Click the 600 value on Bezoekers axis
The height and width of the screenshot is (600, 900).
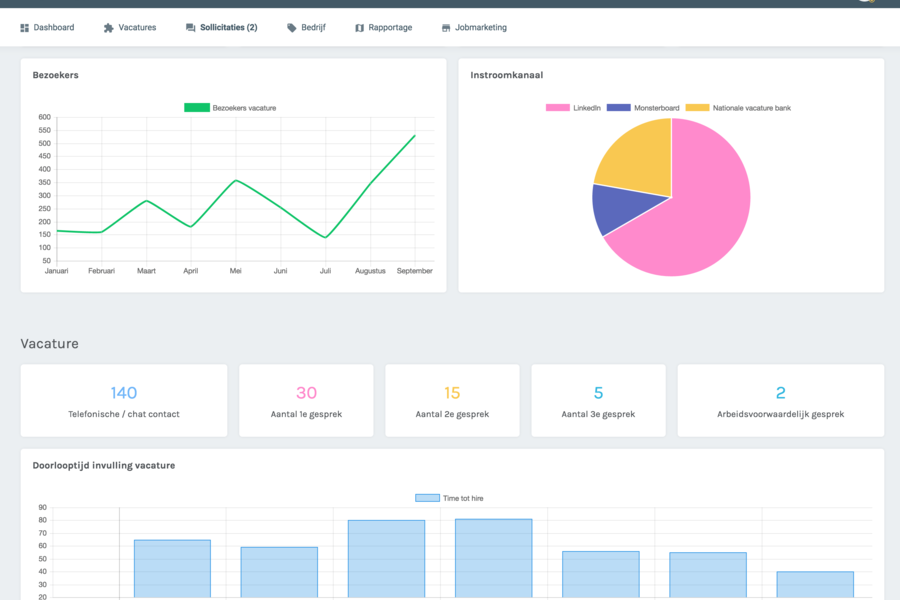pyautogui.click(x=45, y=117)
